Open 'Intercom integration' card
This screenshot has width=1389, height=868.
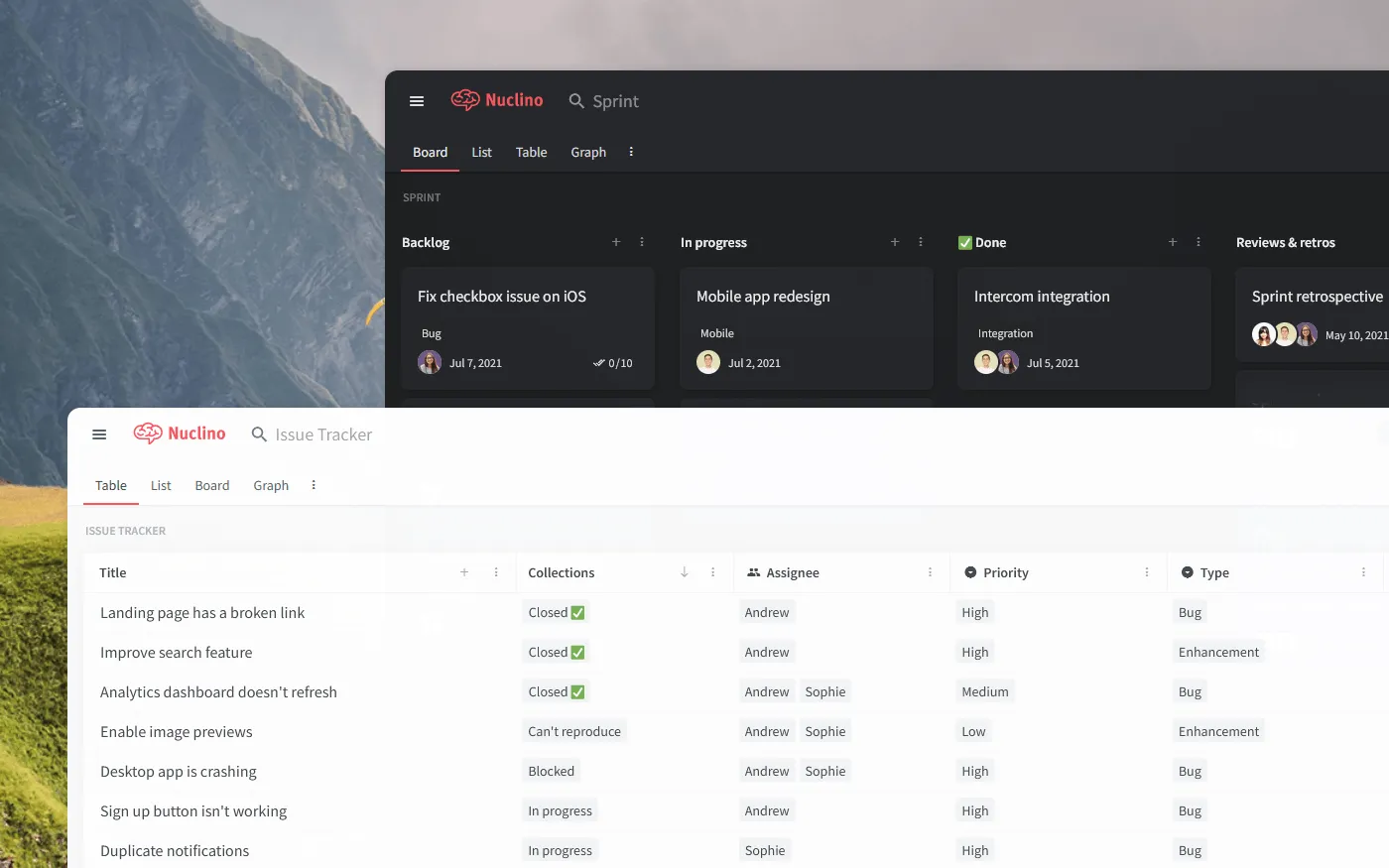(x=1084, y=328)
